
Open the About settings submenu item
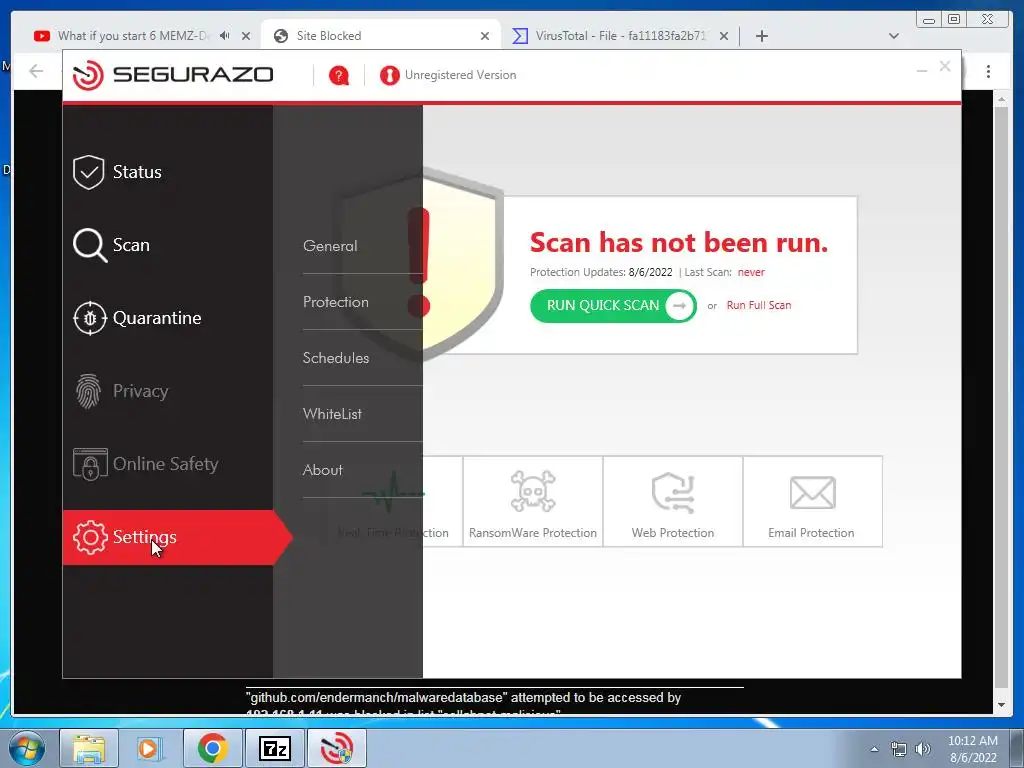pyautogui.click(x=323, y=470)
